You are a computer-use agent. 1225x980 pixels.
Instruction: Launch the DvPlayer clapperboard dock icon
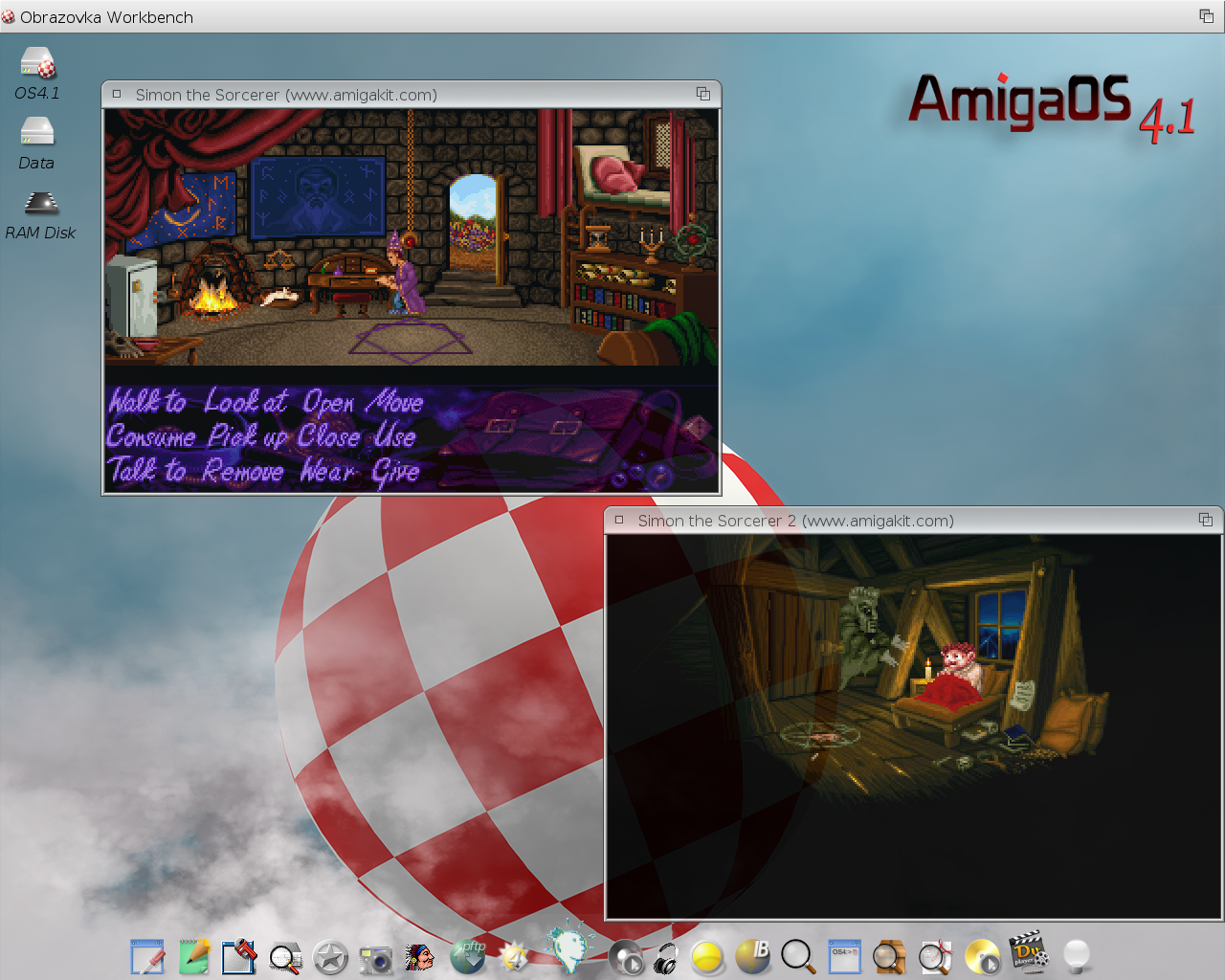1029,949
